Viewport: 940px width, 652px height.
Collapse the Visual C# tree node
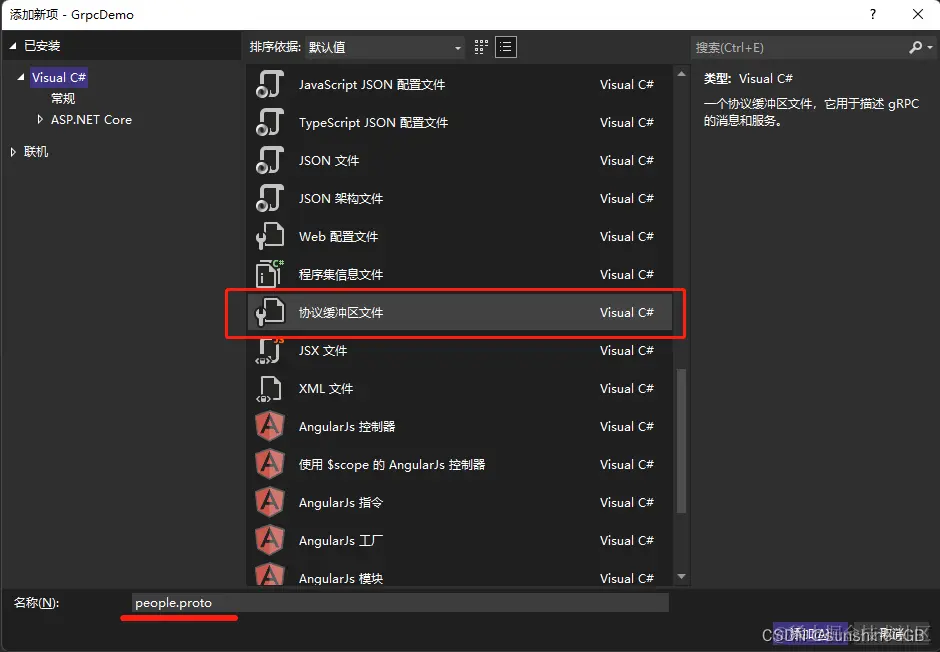(21, 77)
